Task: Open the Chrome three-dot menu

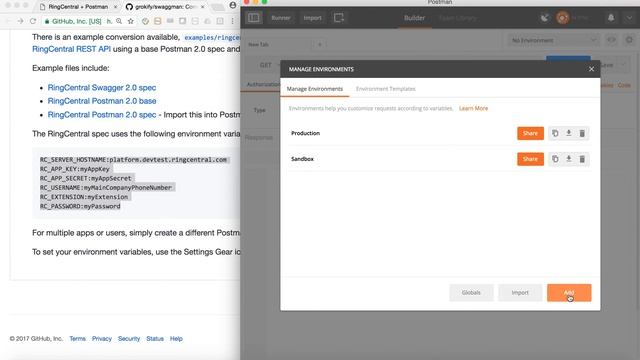Action: [233, 21]
